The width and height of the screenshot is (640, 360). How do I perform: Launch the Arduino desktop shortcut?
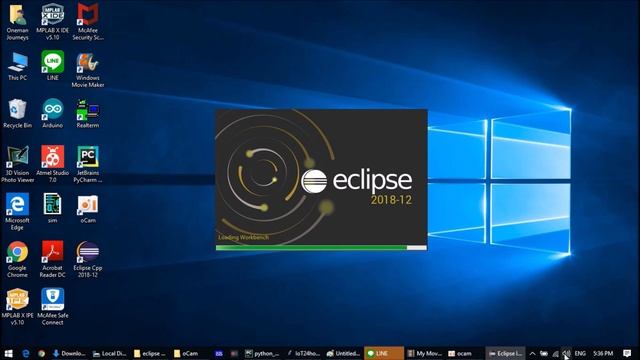pos(53,113)
